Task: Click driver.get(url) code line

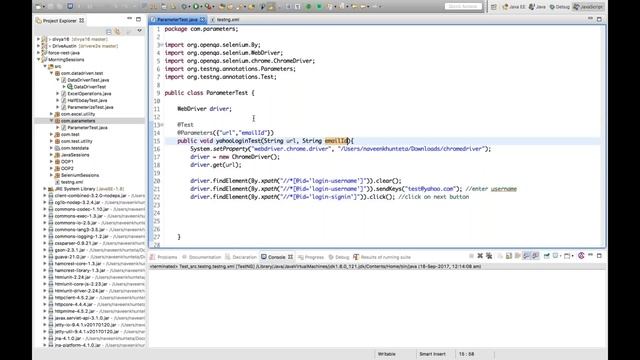Action: point(216,165)
